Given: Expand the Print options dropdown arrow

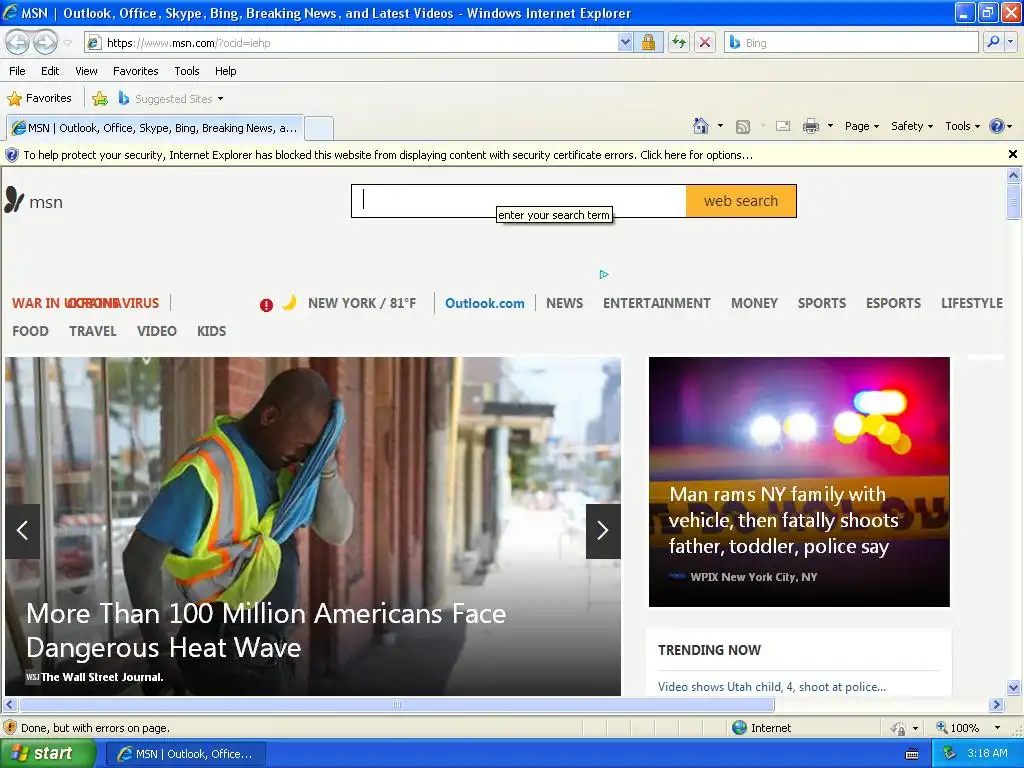Looking at the screenshot, I should (x=830, y=126).
